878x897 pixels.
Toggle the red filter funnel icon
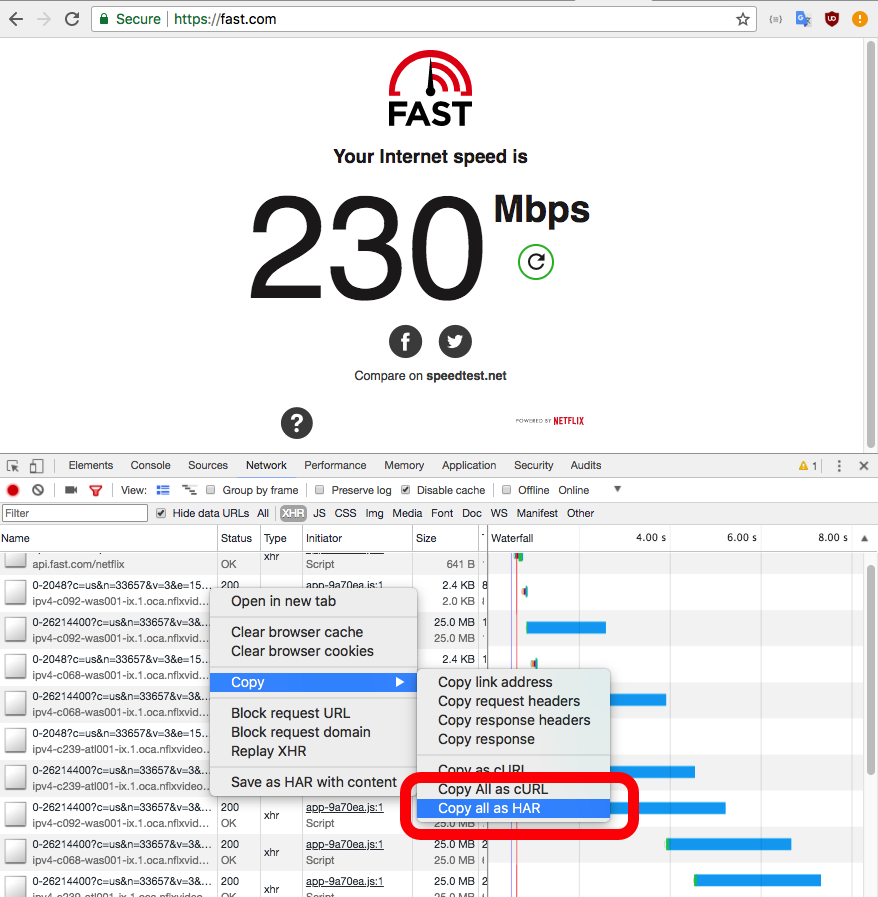click(x=96, y=490)
